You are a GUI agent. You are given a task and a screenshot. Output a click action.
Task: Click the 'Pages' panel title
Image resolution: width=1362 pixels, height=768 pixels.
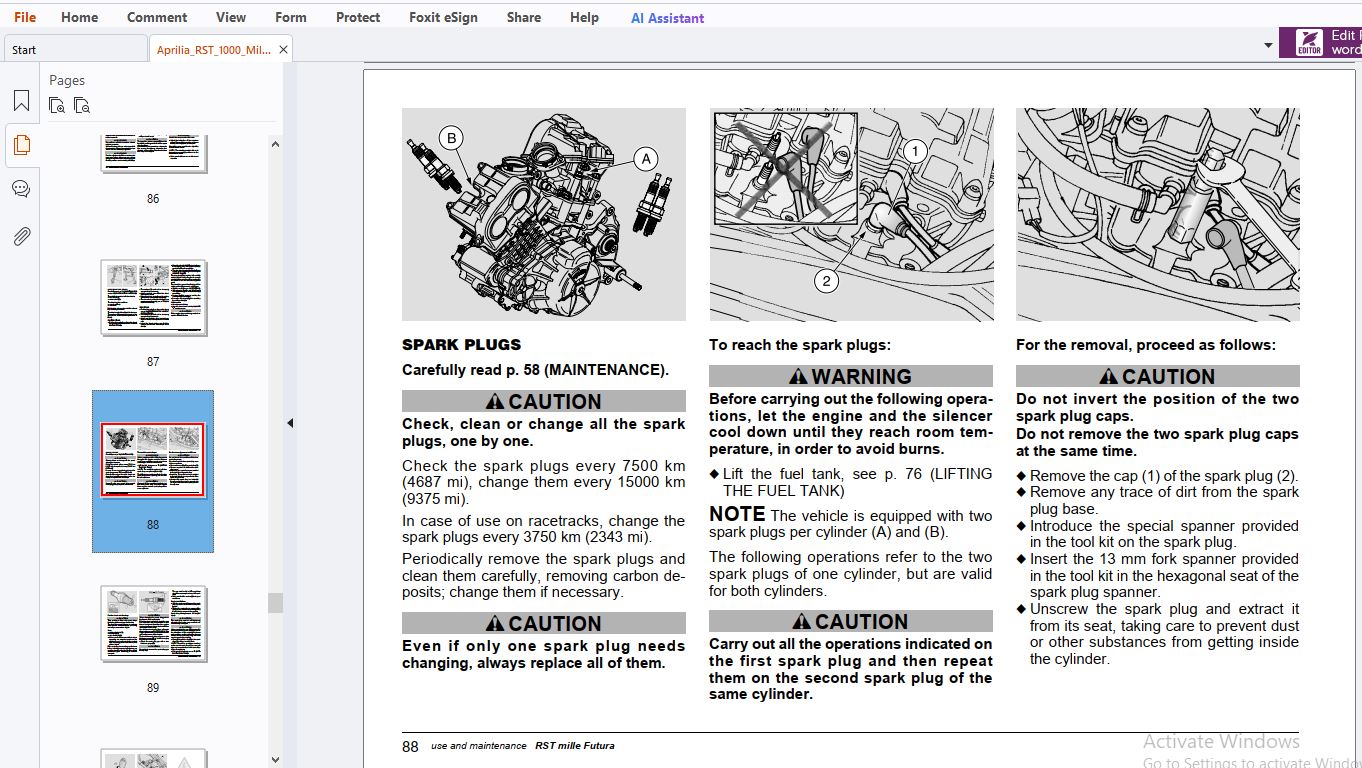(67, 80)
